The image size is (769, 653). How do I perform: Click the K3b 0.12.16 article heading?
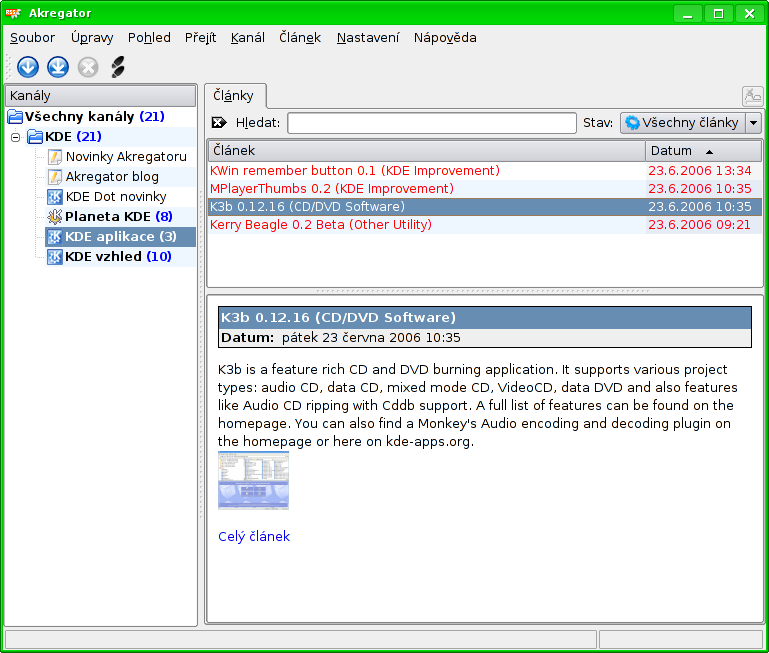point(338,317)
